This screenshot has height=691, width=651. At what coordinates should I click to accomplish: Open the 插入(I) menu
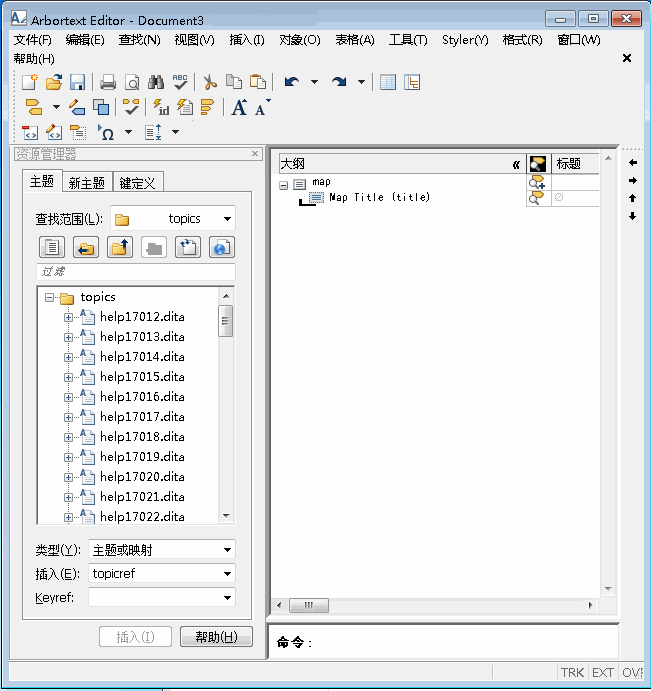247,40
